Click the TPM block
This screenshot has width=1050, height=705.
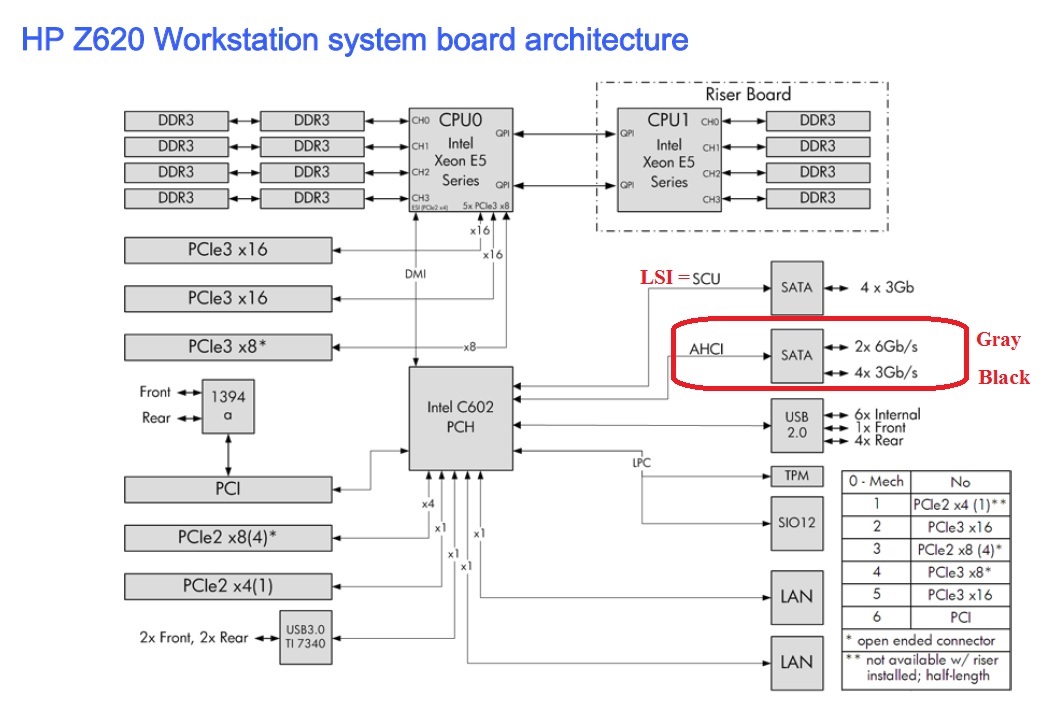pos(796,475)
